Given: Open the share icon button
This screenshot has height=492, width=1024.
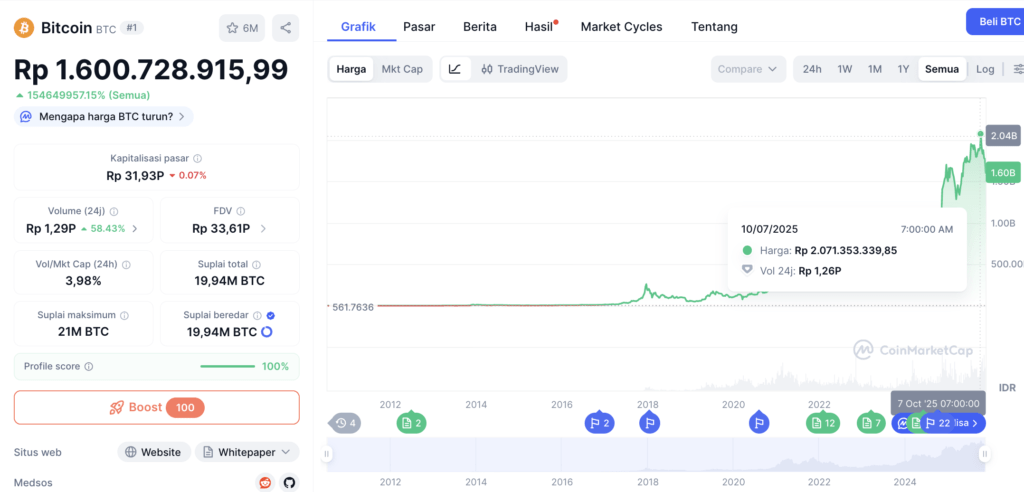Looking at the screenshot, I should 285,28.
